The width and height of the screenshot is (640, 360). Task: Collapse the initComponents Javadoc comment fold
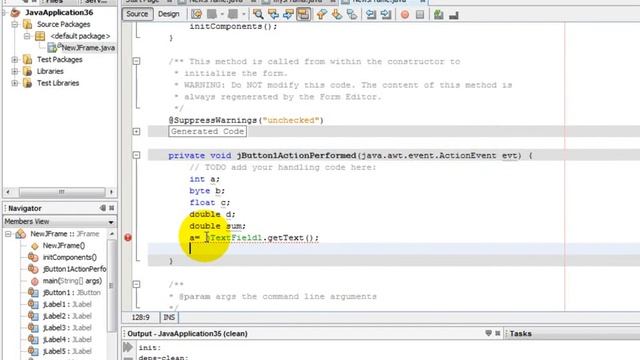(136, 61)
